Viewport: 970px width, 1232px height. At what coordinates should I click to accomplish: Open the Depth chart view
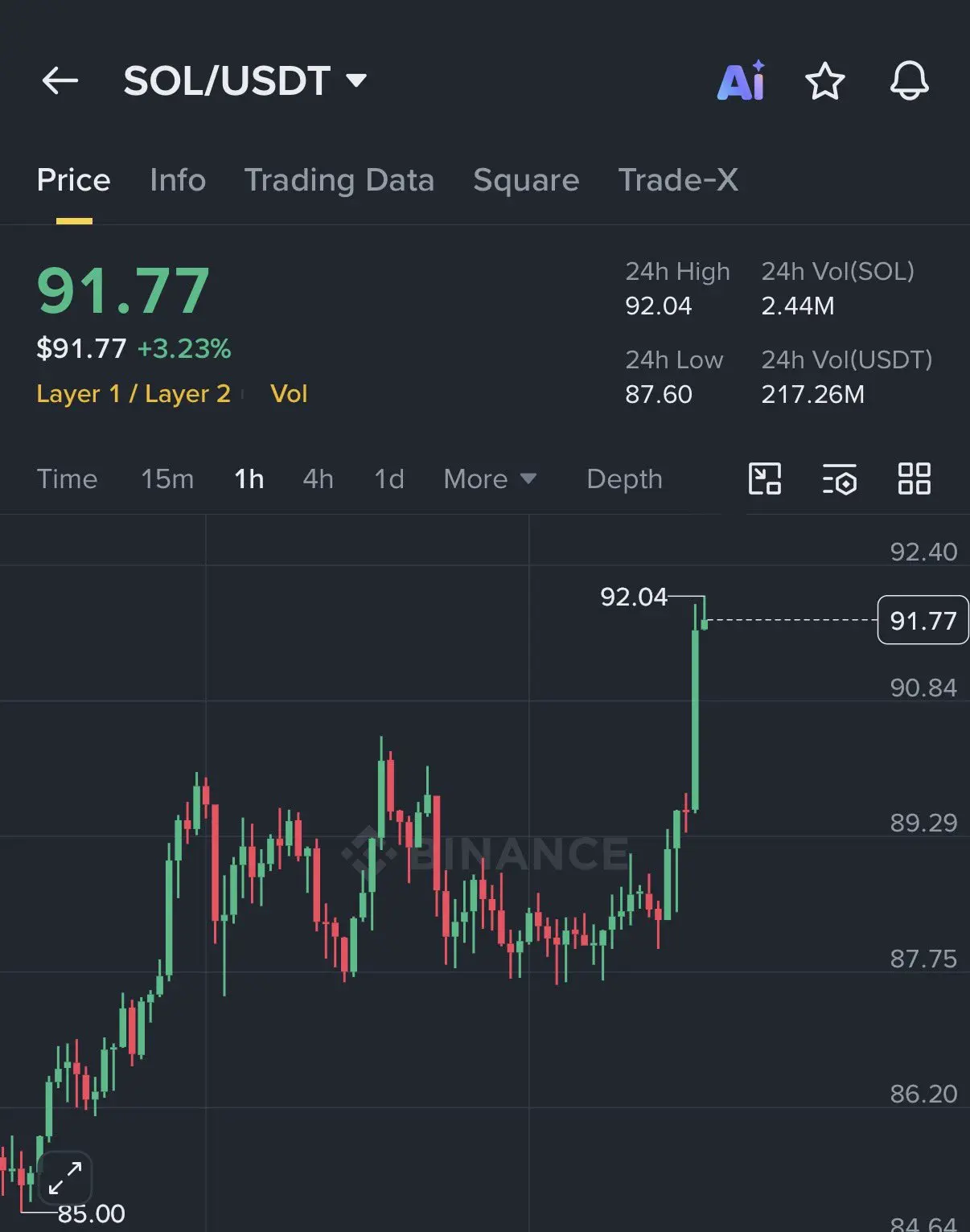[625, 479]
